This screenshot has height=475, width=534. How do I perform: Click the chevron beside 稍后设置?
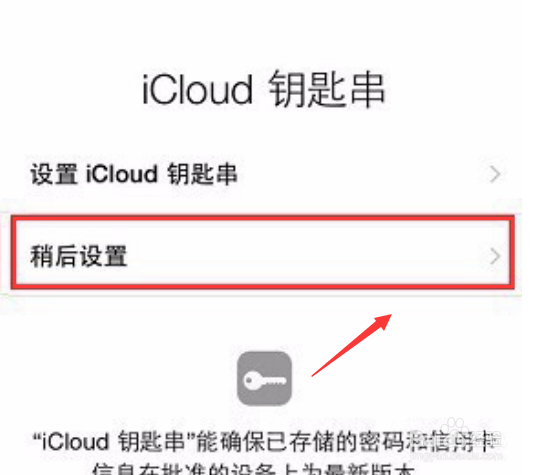click(x=495, y=256)
